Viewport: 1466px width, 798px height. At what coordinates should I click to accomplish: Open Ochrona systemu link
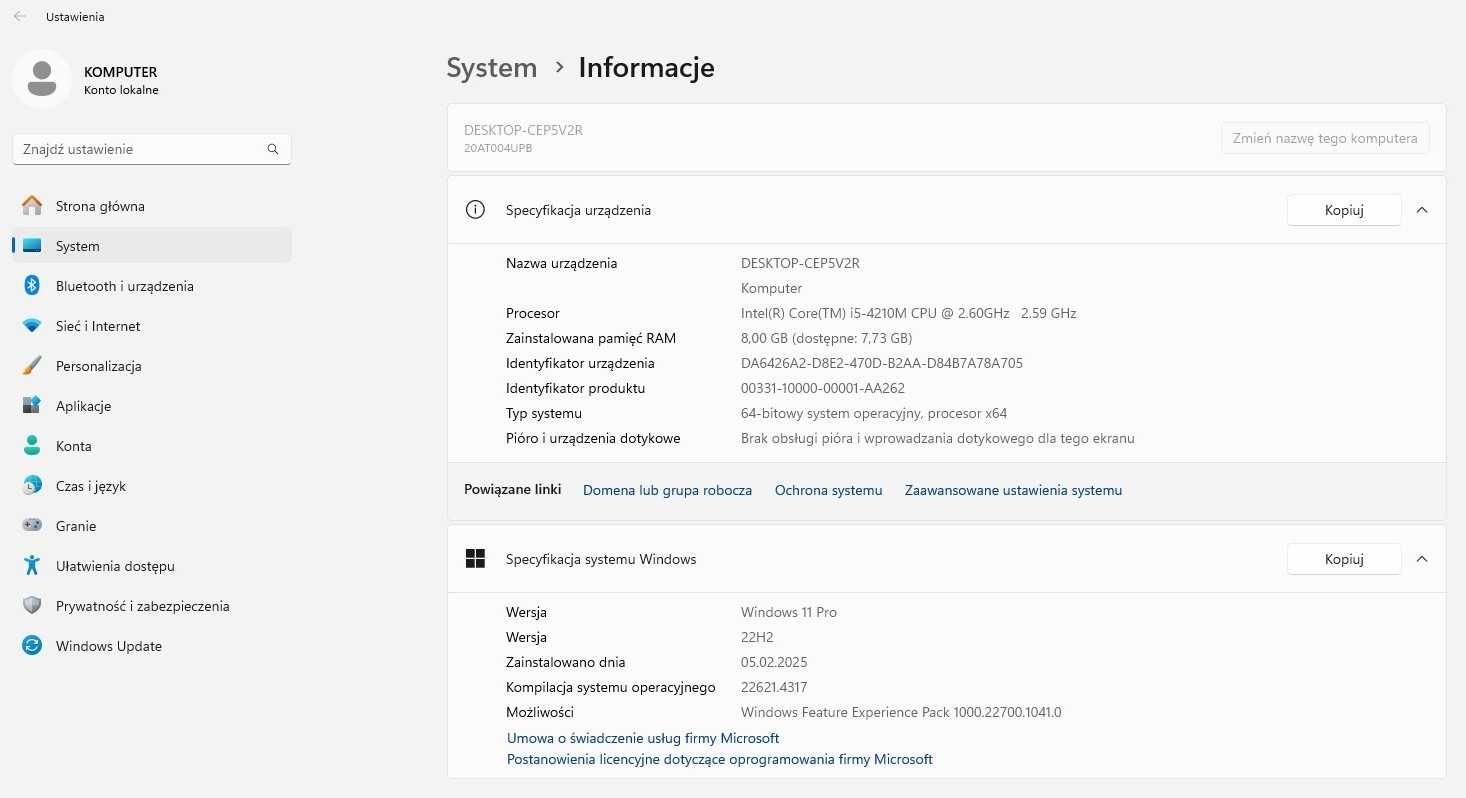tap(828, 490)
